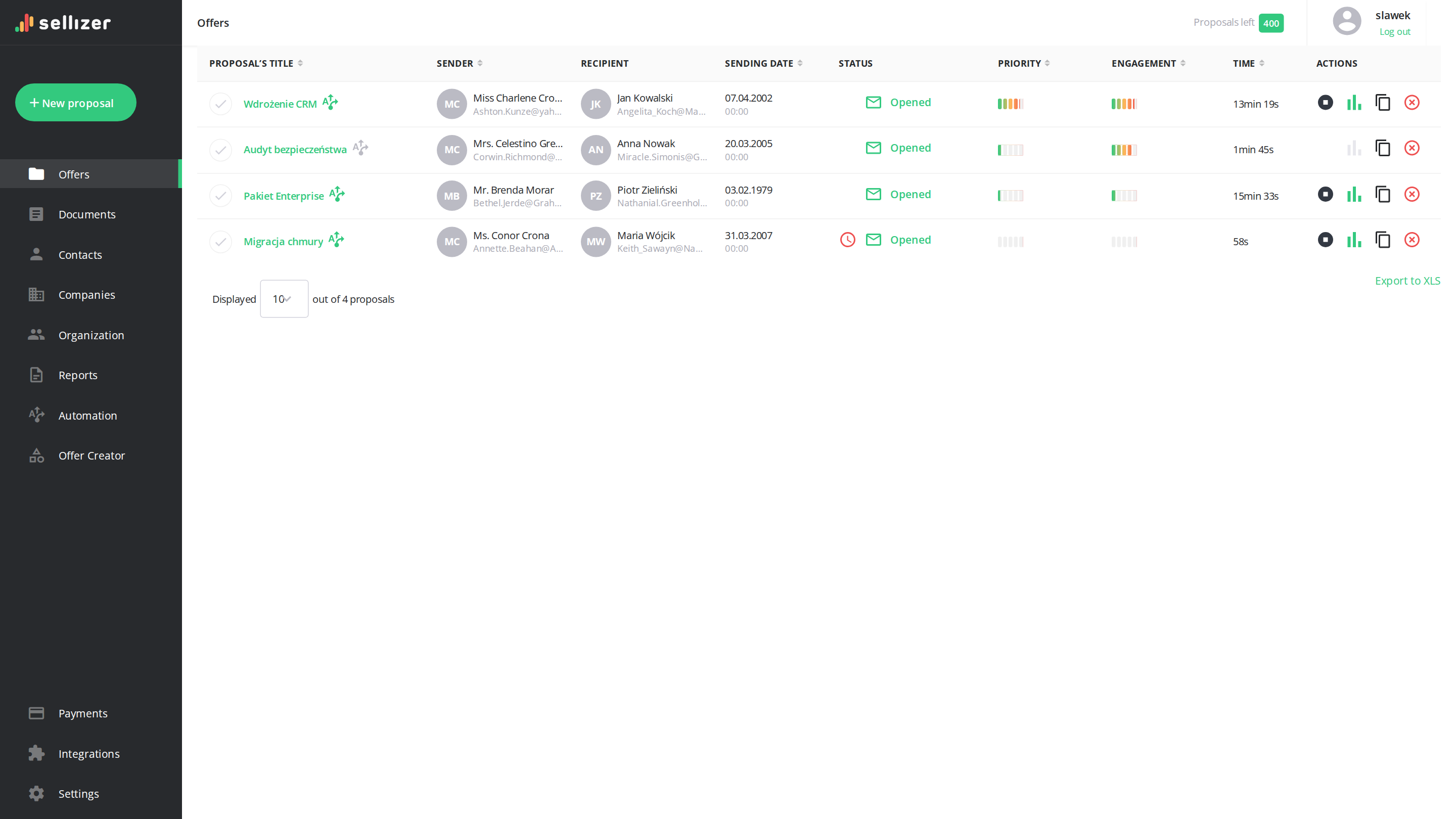This screenshot has height=819, width=1456.
Task: Open the Migracja chmury proposal title
Action: click(x=283, y=242)
